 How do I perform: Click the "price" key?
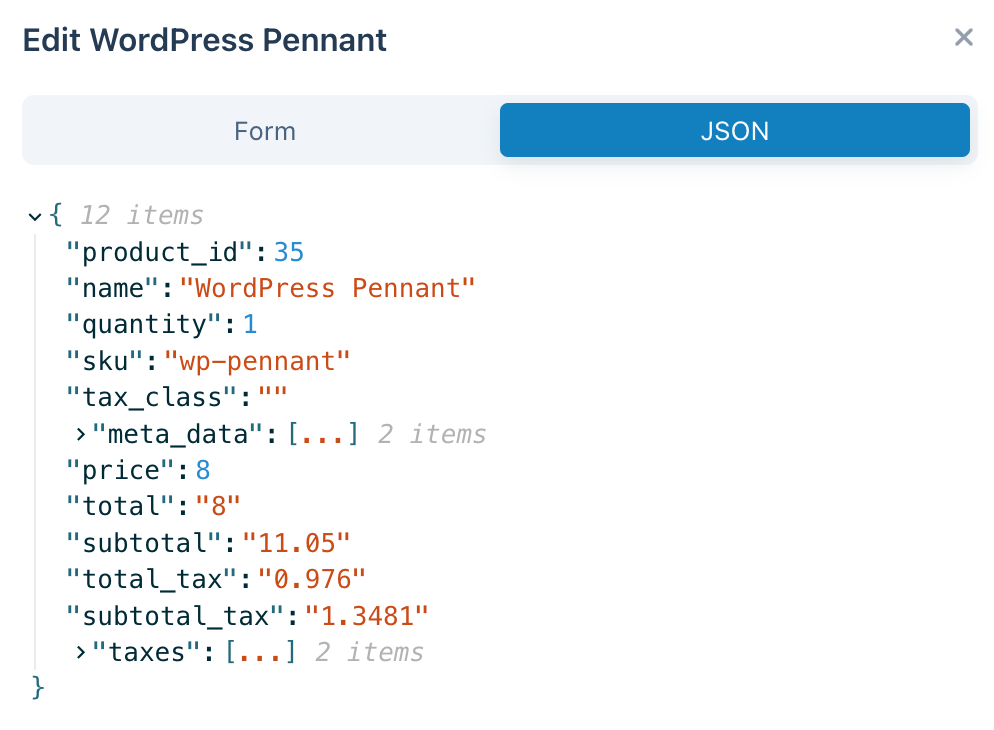120,470
